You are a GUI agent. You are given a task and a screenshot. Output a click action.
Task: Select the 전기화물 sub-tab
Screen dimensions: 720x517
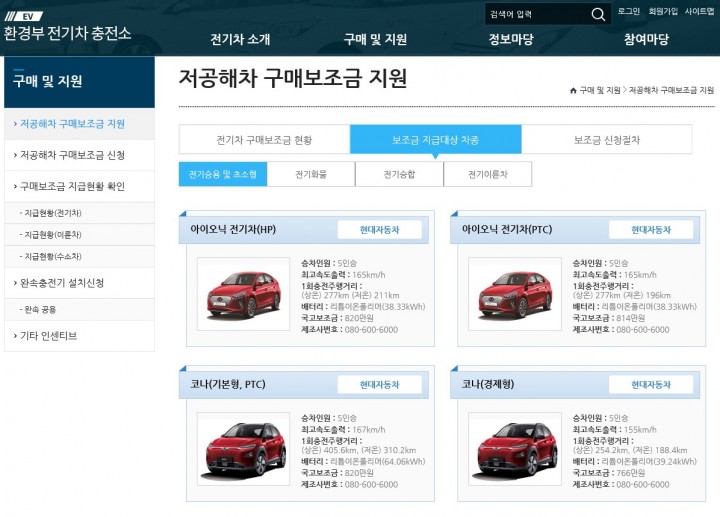click(311, 174)
